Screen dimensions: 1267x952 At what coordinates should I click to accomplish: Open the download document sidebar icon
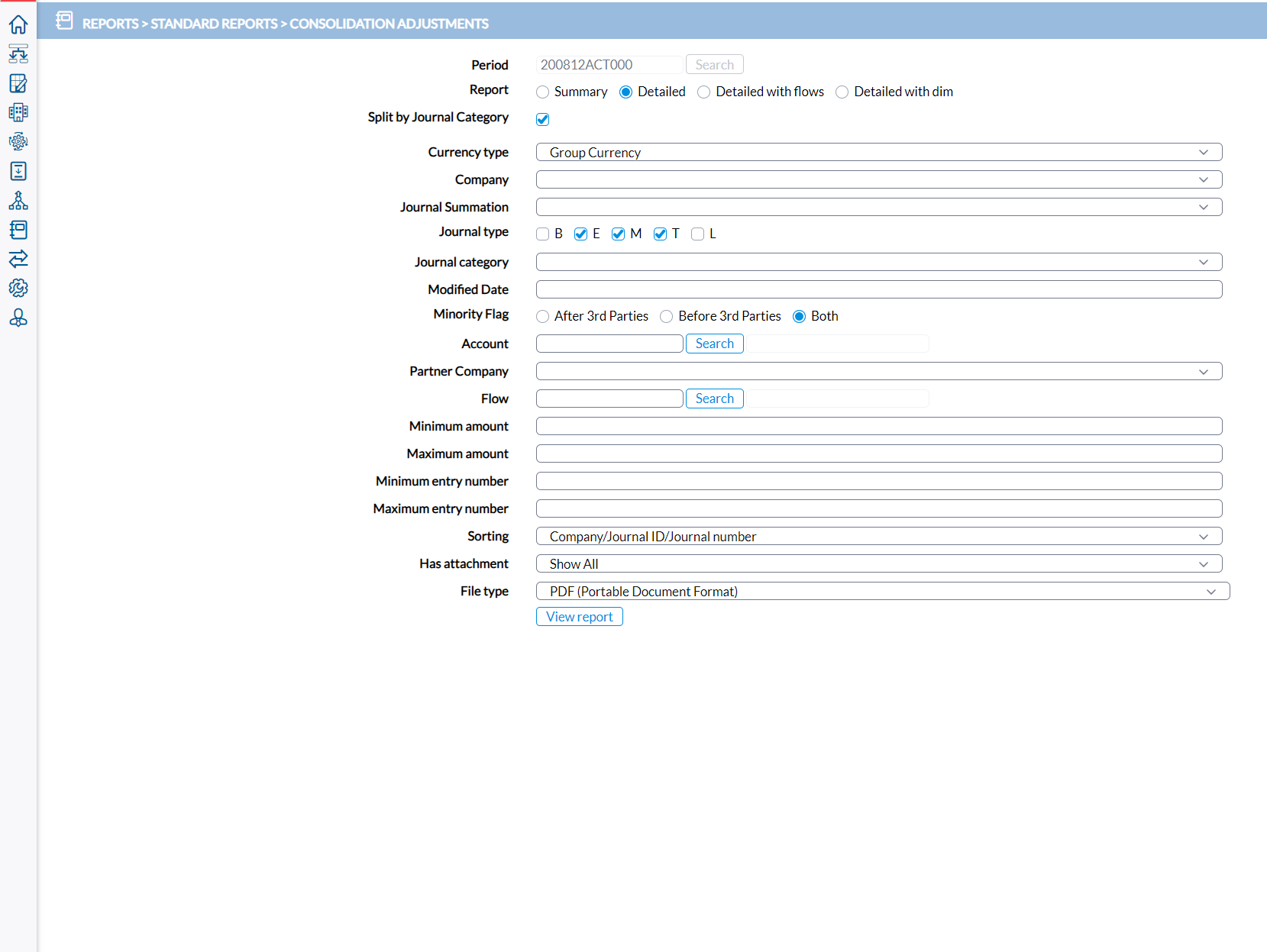pyautogui.click(x=18, y=171)
